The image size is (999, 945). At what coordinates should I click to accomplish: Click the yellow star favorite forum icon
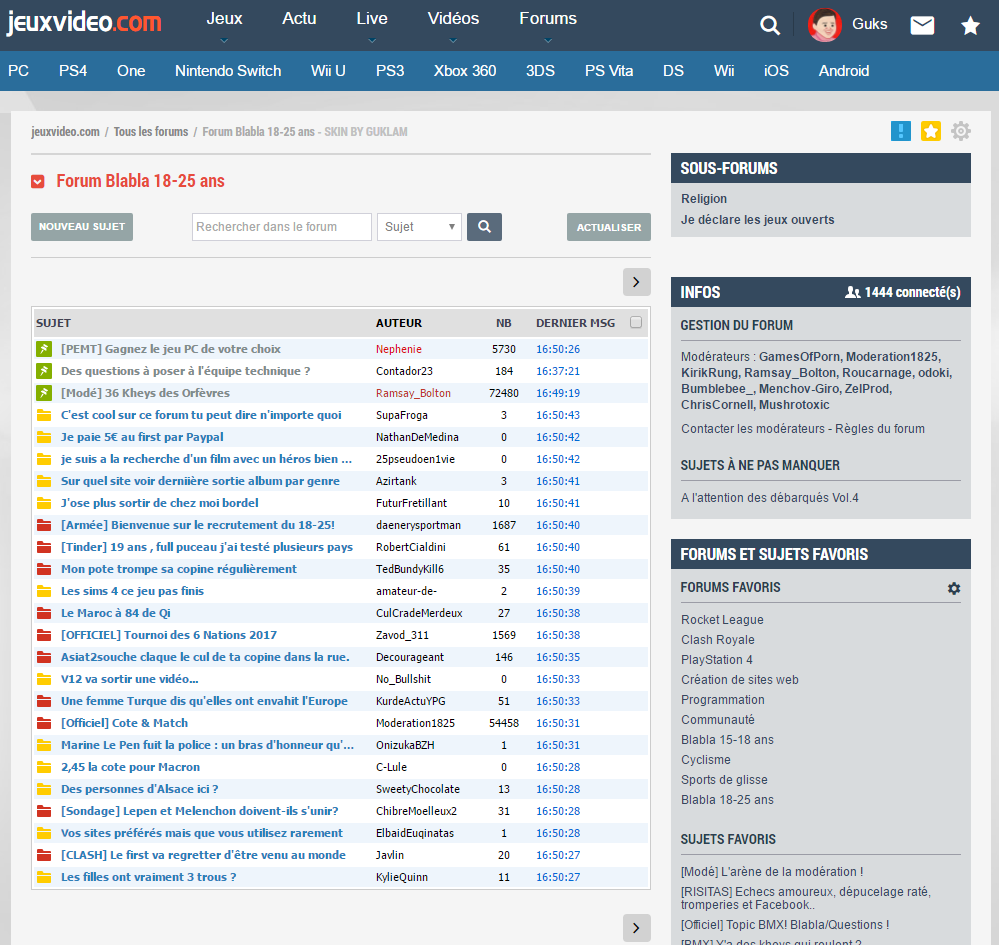coord(930,131)
